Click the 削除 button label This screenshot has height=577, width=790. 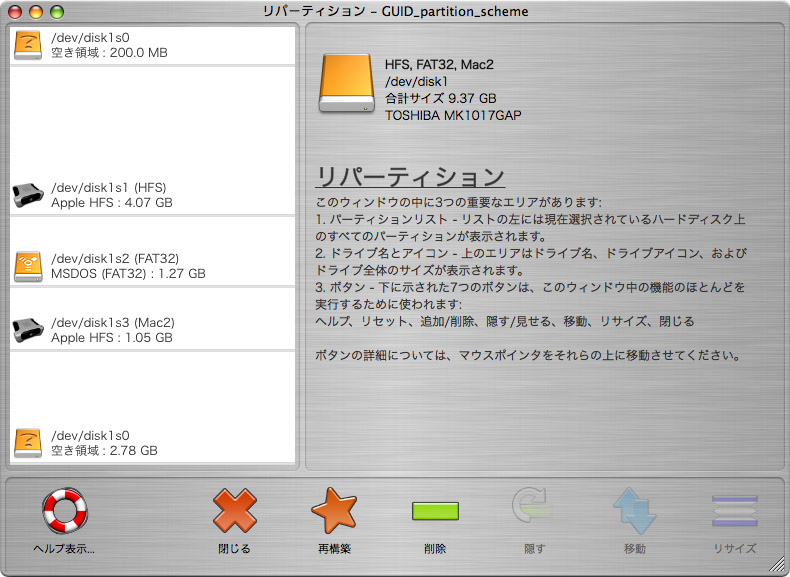(435, 548)
